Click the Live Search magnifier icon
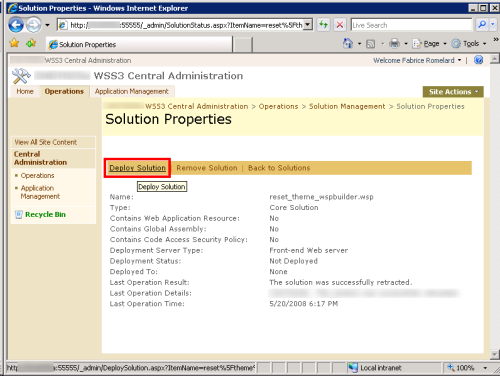The height and width of the screenshot is (376, 500). pyautogui.click(x=482, y=25)
